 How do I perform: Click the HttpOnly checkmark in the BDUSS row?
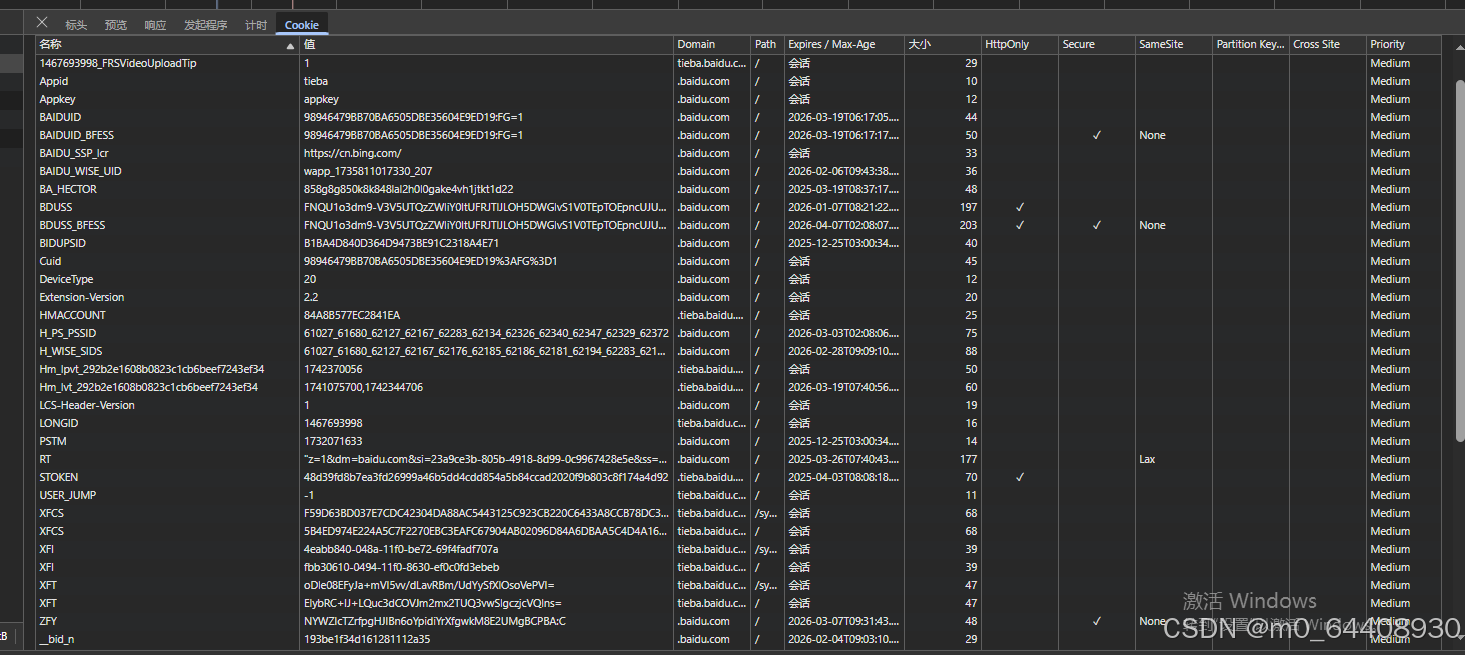pos(1020,207)
